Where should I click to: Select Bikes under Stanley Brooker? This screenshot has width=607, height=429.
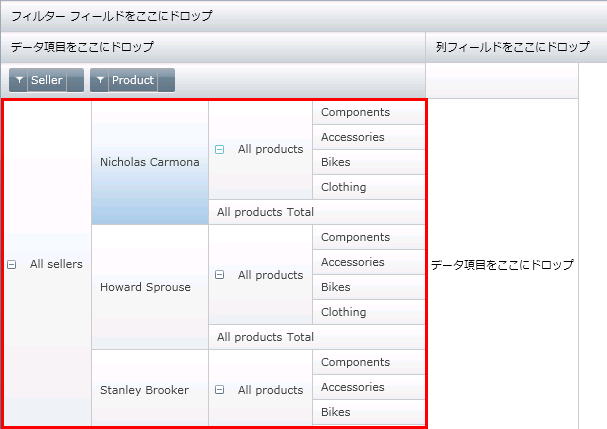(336, 412)
